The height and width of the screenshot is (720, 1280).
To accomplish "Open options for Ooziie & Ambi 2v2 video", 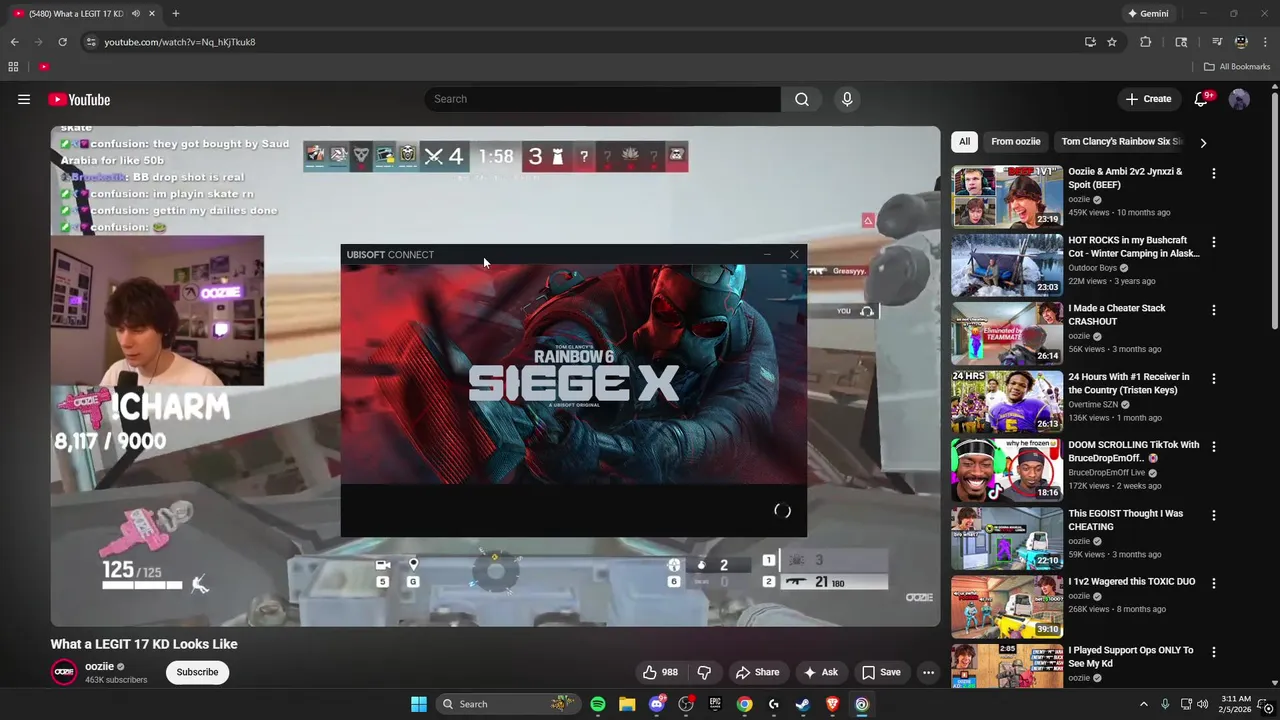I will (1213, 174).
